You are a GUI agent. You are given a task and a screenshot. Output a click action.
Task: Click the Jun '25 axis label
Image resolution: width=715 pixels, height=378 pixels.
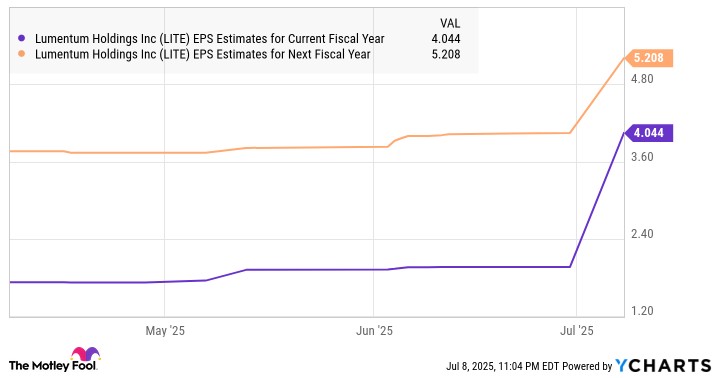pos(374,331)
